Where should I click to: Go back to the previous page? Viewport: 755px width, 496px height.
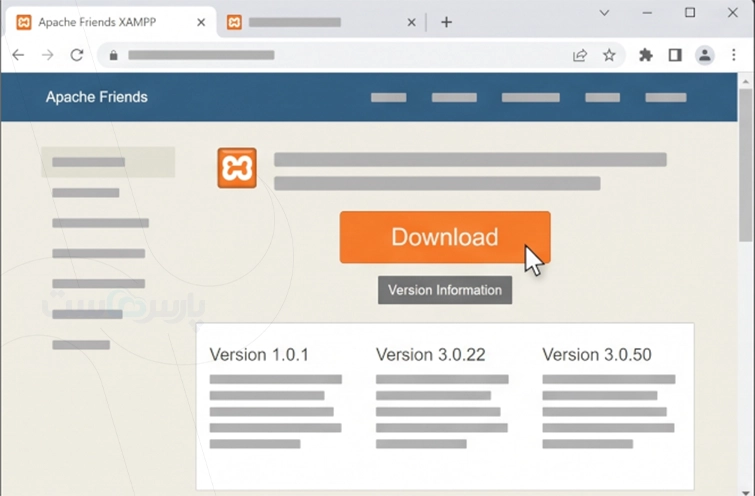point(18,55)
